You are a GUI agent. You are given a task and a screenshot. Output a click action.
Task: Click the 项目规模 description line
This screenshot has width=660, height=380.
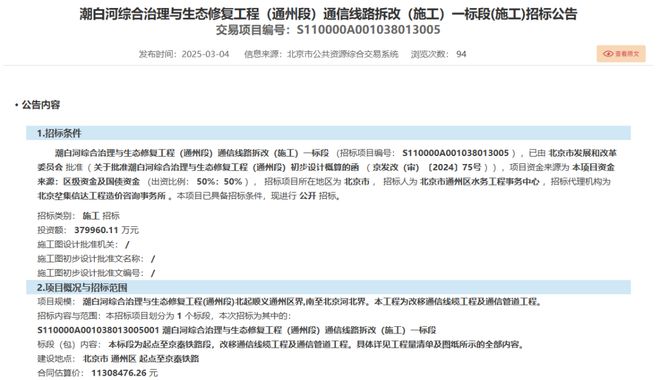[290, 302]
